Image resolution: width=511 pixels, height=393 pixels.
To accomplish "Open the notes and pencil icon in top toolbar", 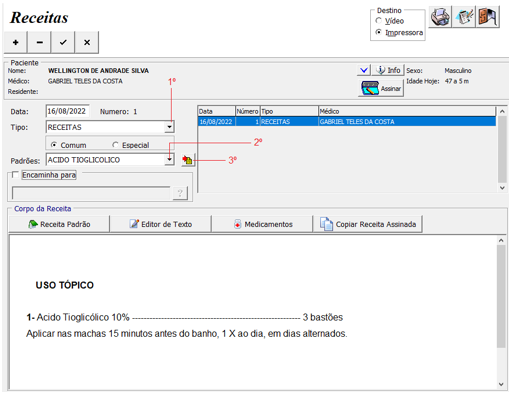I will pos(464,17).
